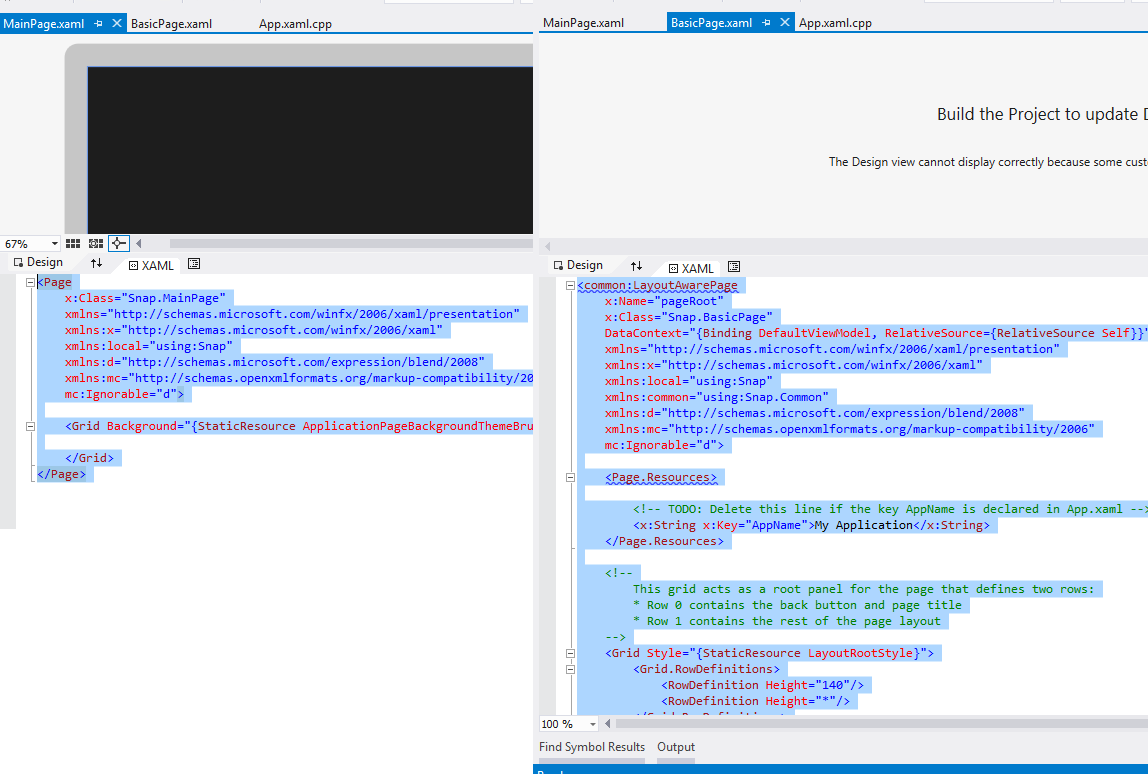This screenshot has height=774, width=1148.
Task: Swap panes icon in right pane
Action: (x=636, y=266)
